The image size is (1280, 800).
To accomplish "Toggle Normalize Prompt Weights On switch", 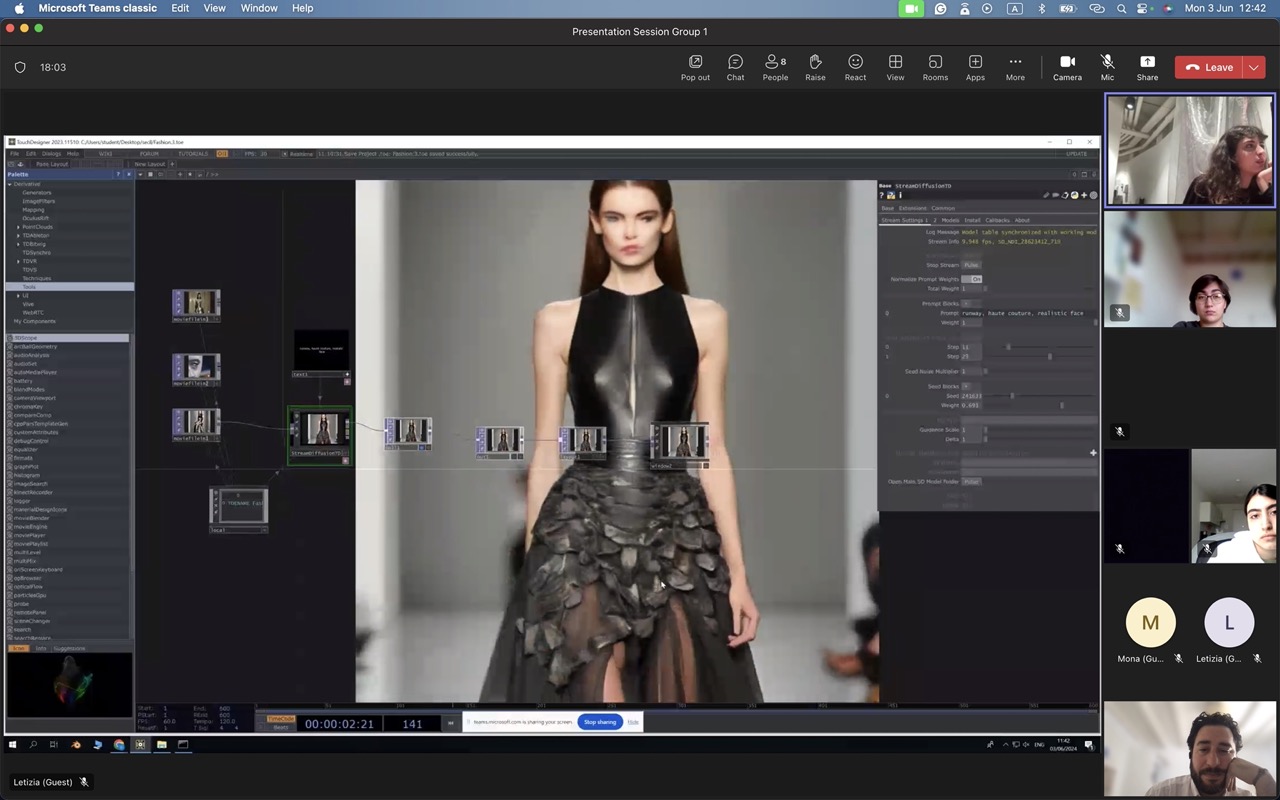I will (971, 279).
